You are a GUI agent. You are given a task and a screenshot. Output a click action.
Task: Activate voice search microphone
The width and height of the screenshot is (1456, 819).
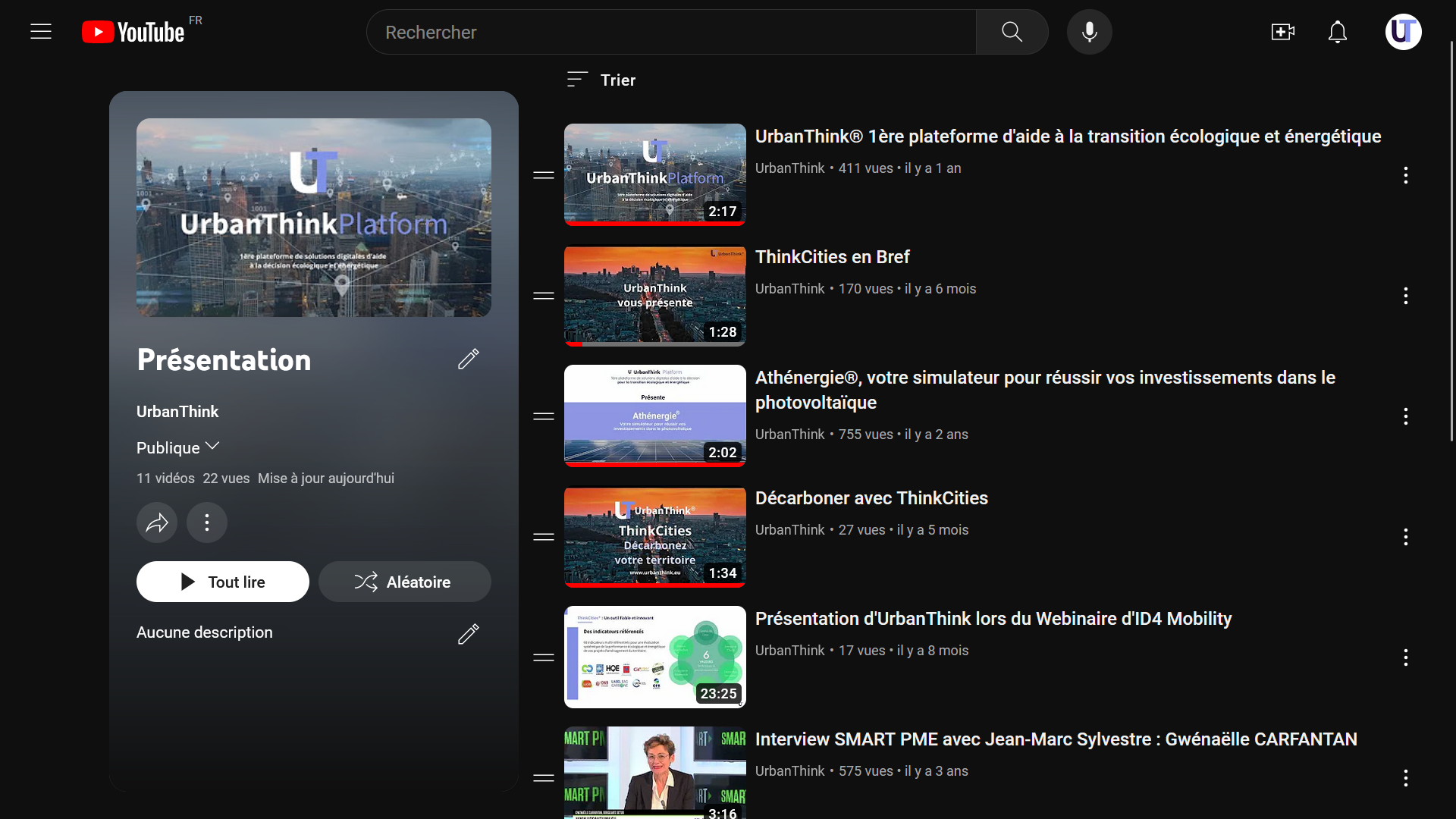1089,32
